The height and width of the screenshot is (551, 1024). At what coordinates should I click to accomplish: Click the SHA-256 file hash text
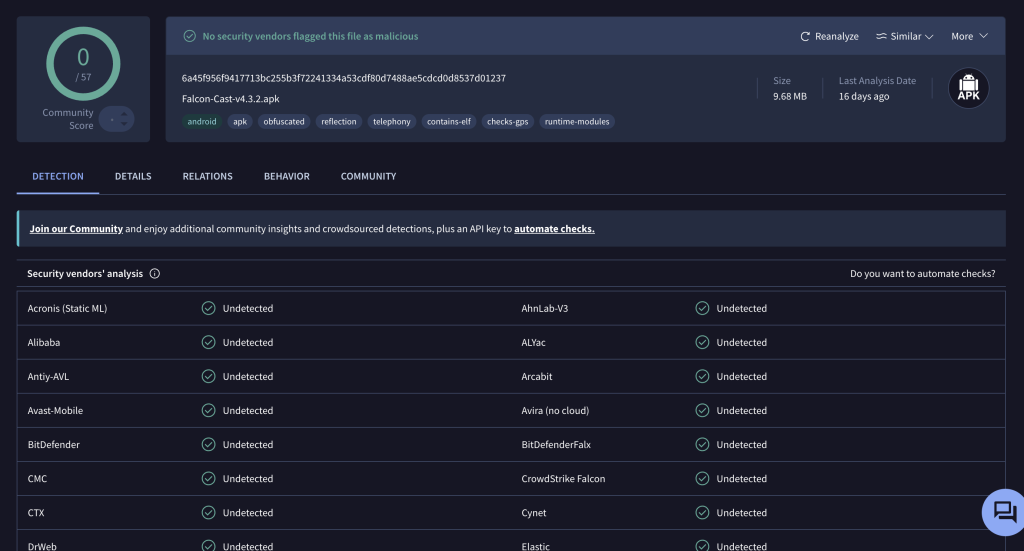[x=344, y=78]
